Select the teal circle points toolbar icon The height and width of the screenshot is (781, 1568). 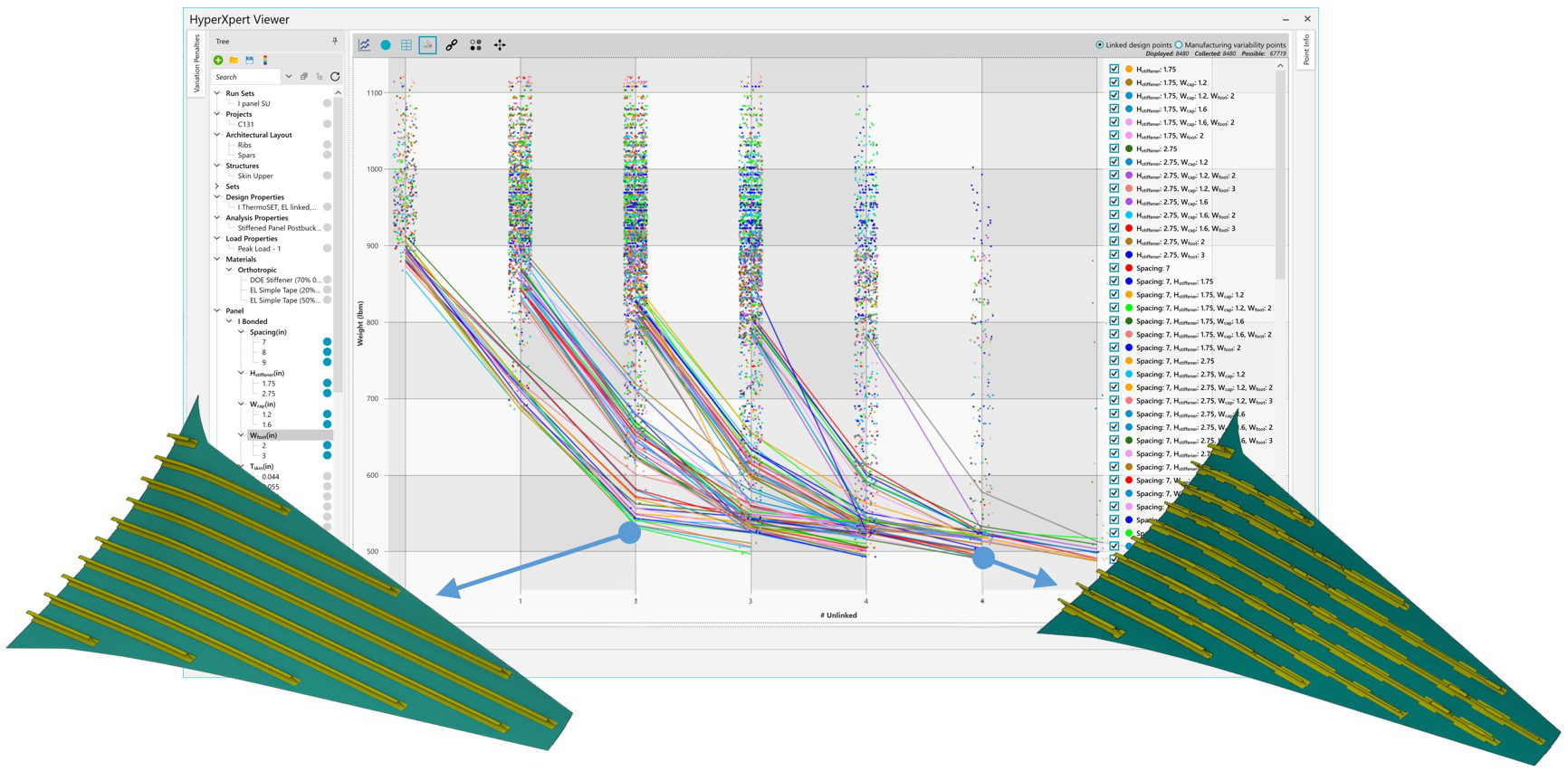click(386, 44)
